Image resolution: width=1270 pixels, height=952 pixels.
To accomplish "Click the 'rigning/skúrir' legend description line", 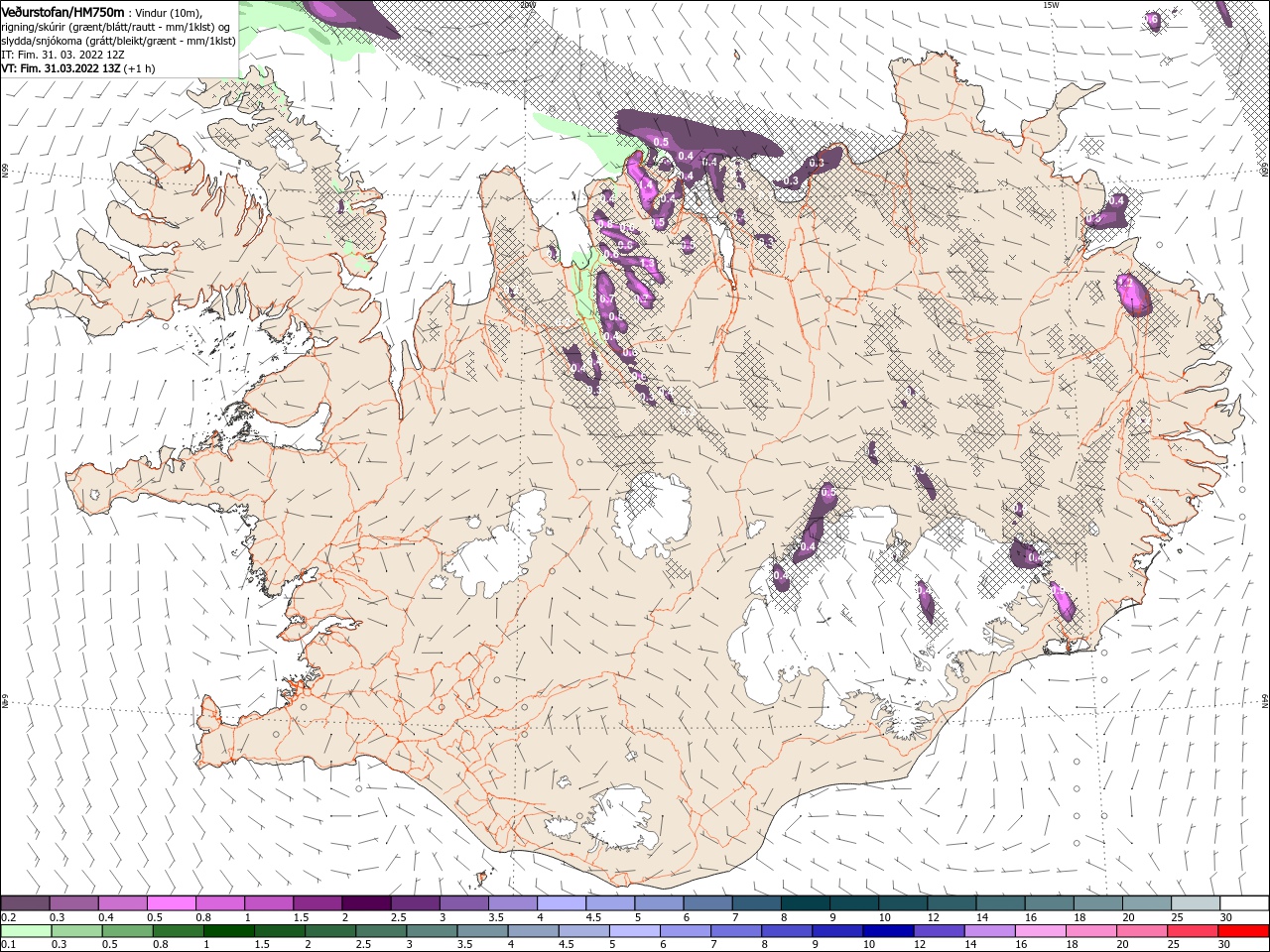I will (117, 27).
